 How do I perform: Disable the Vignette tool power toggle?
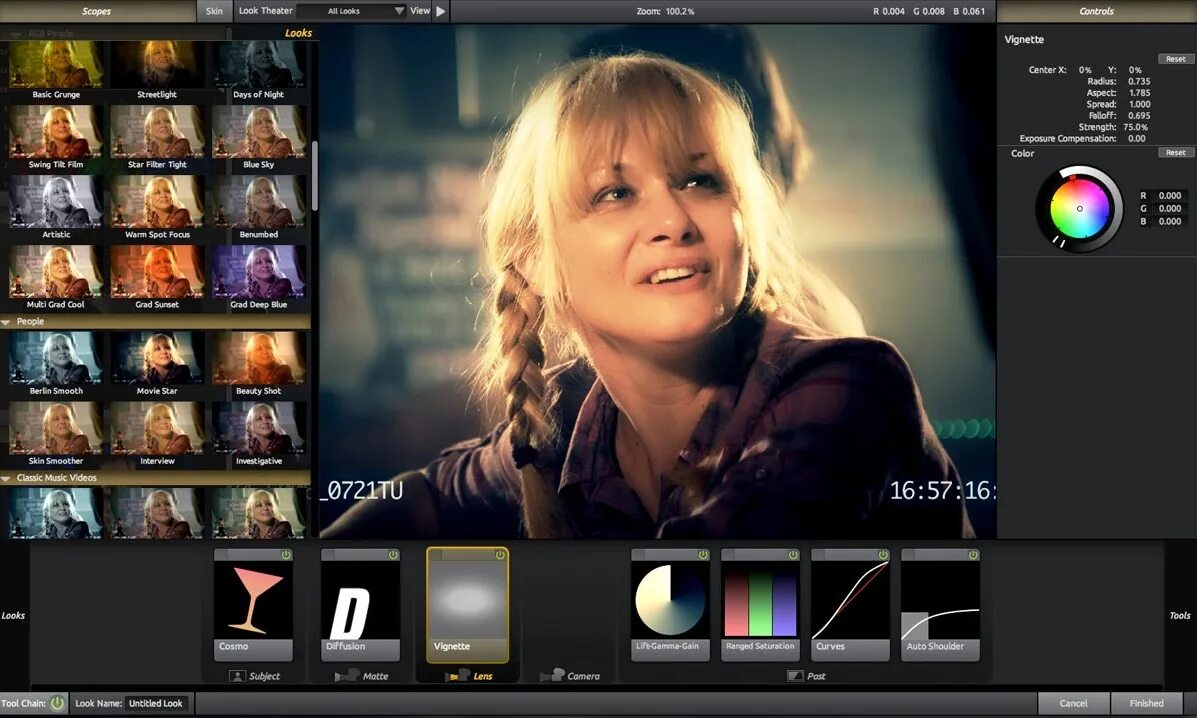[500, 555]
